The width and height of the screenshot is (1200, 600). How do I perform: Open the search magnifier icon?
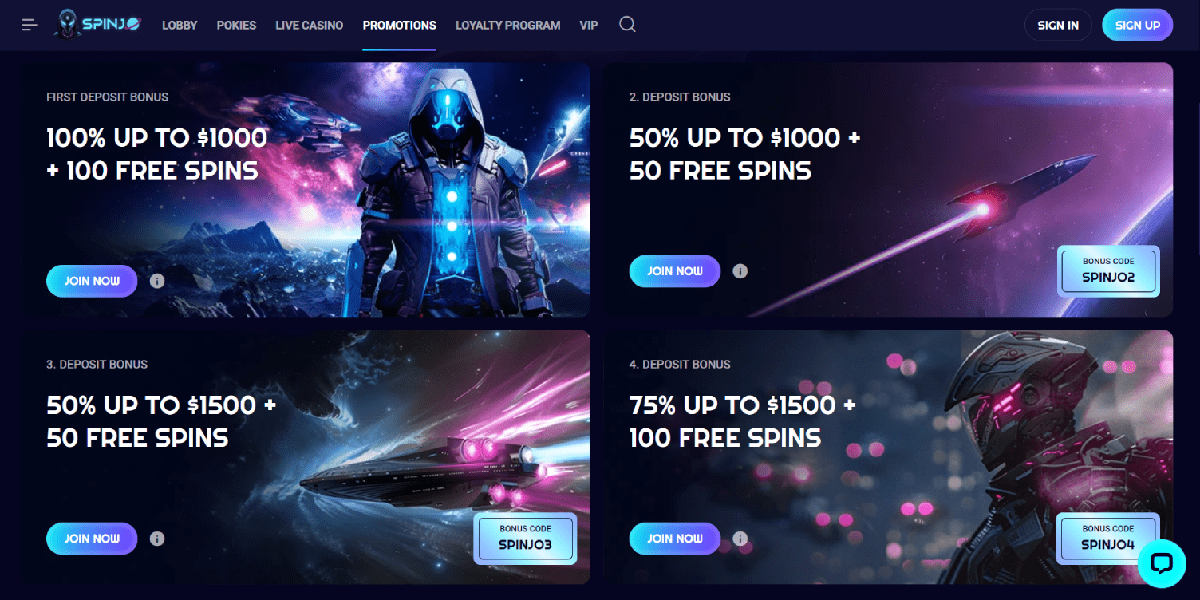point(627,25)
